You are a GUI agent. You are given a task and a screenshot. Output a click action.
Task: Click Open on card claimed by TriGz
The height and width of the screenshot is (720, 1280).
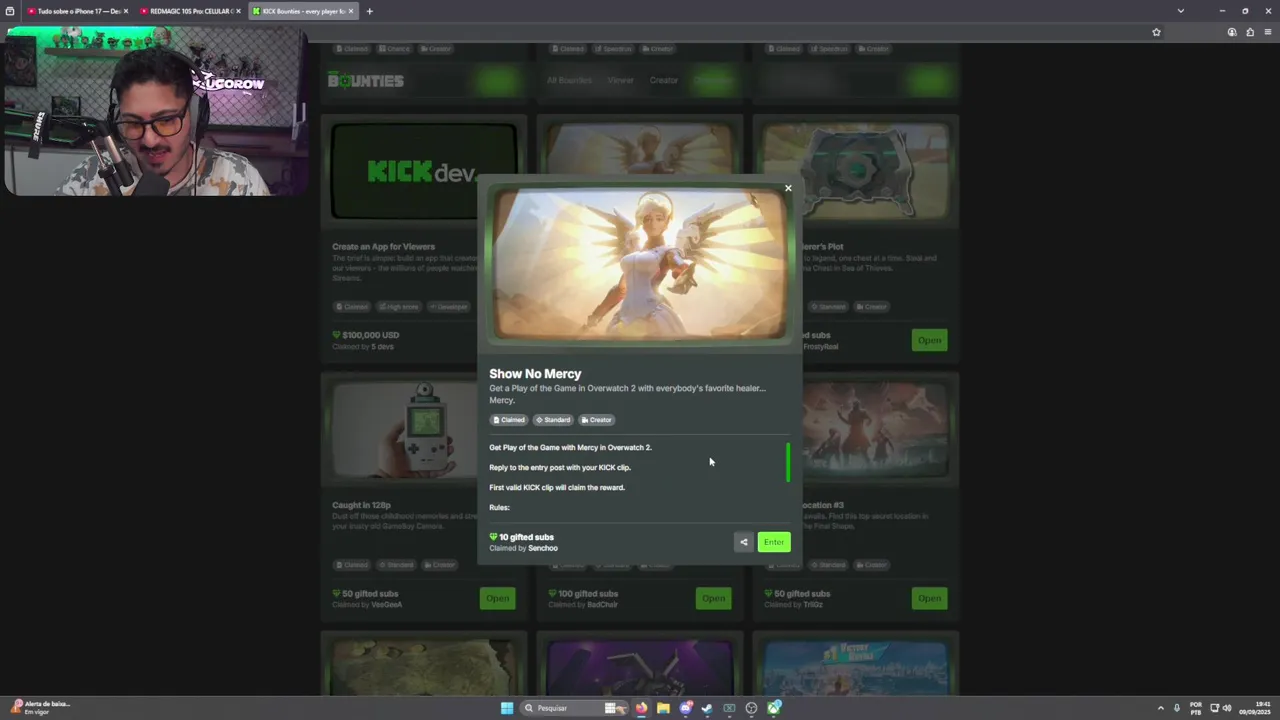point(929,598)
